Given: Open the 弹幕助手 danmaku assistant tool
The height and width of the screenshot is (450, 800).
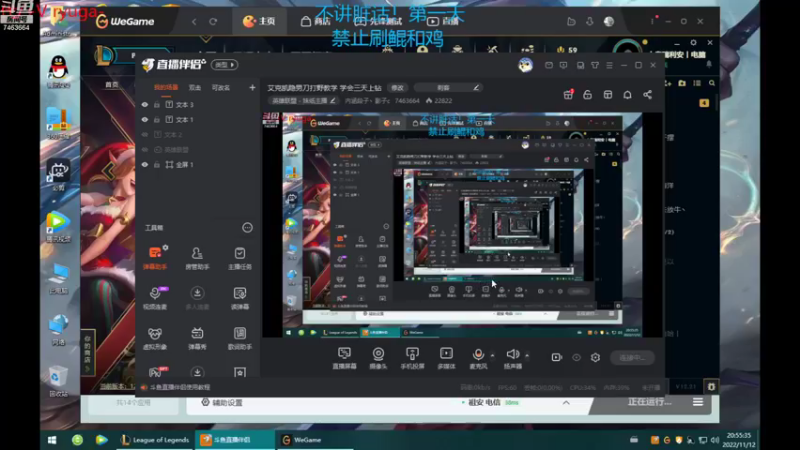Looking at the screenshot, I should [155, 257].
